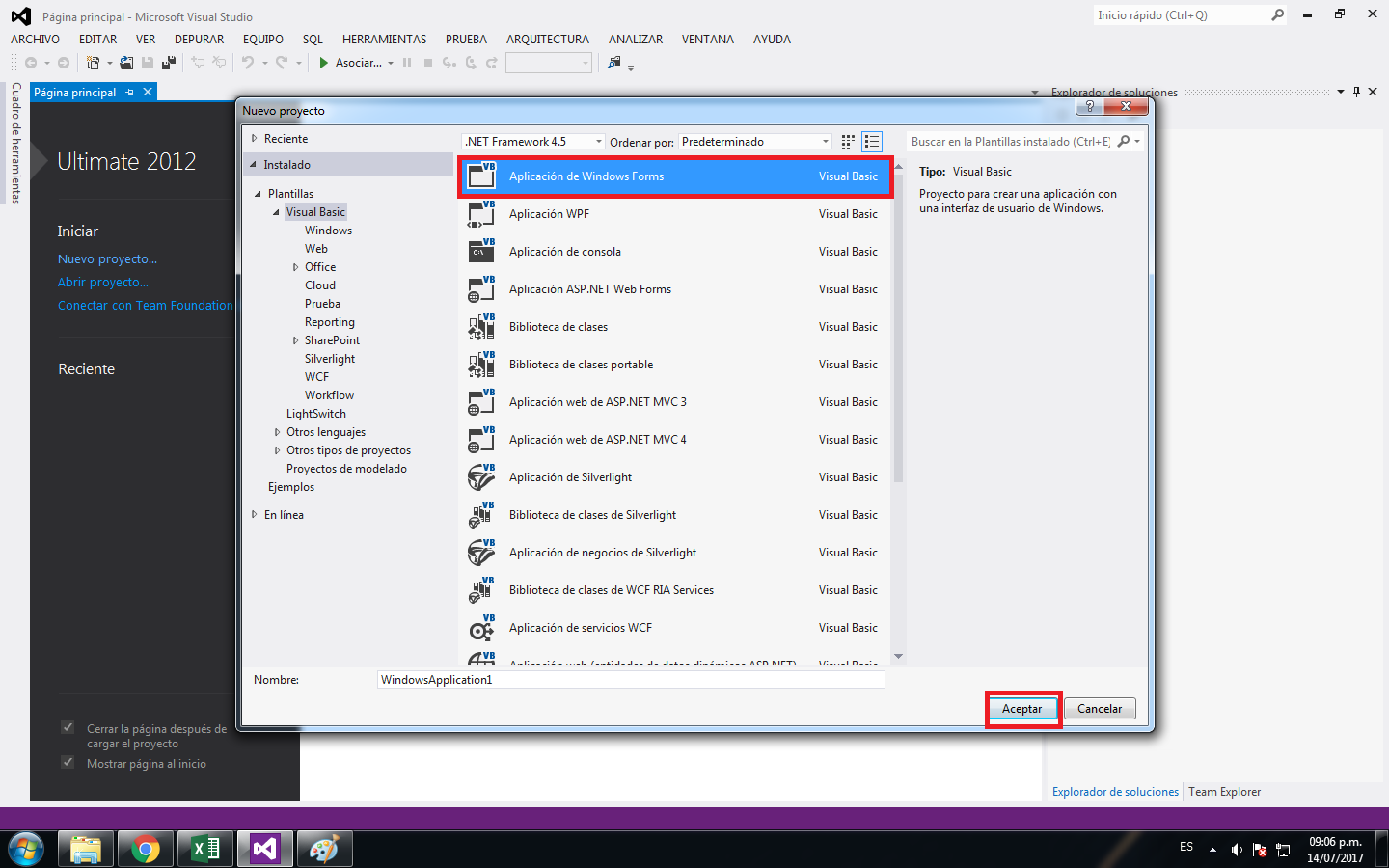Image resolution: width=1389 pixels, height=868 pixels.
Task: Open the DEPURAR menu
Action: click(x=199, y=39)
